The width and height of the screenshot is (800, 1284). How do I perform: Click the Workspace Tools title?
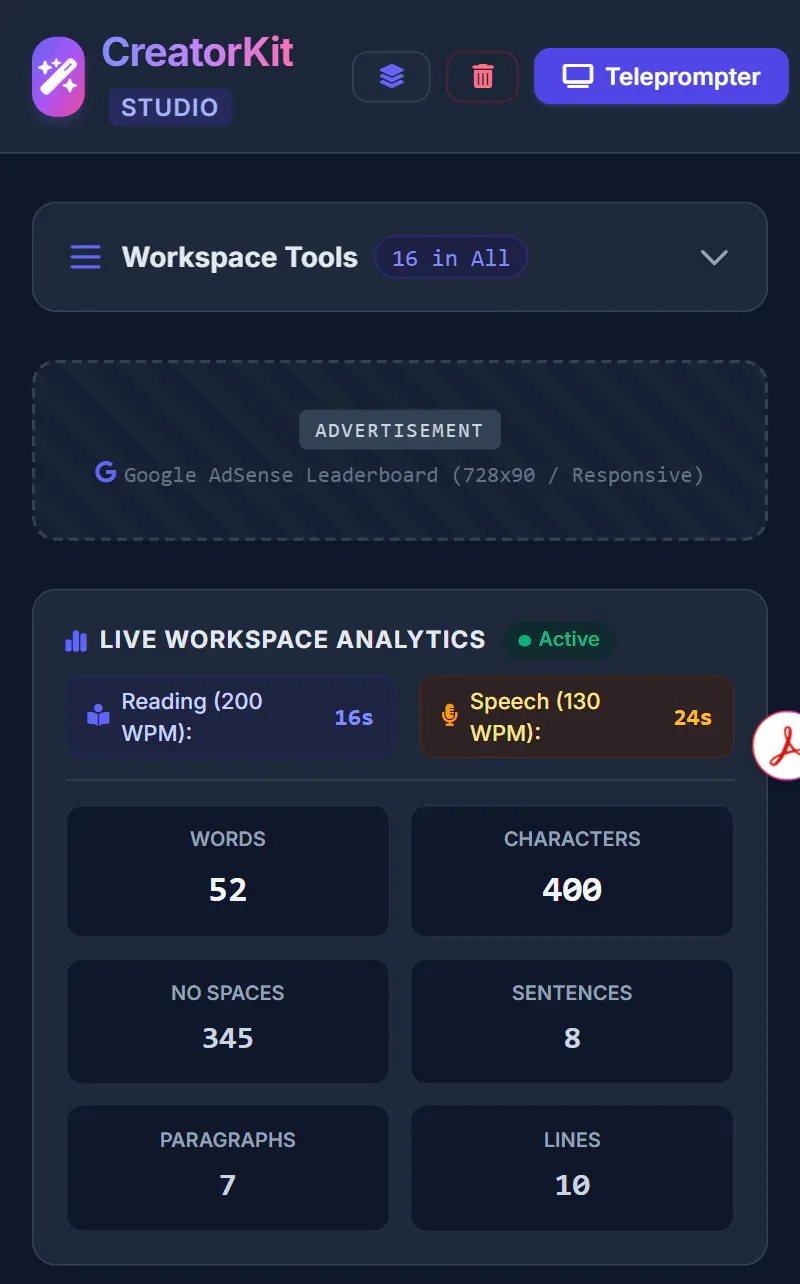point(240,258)
